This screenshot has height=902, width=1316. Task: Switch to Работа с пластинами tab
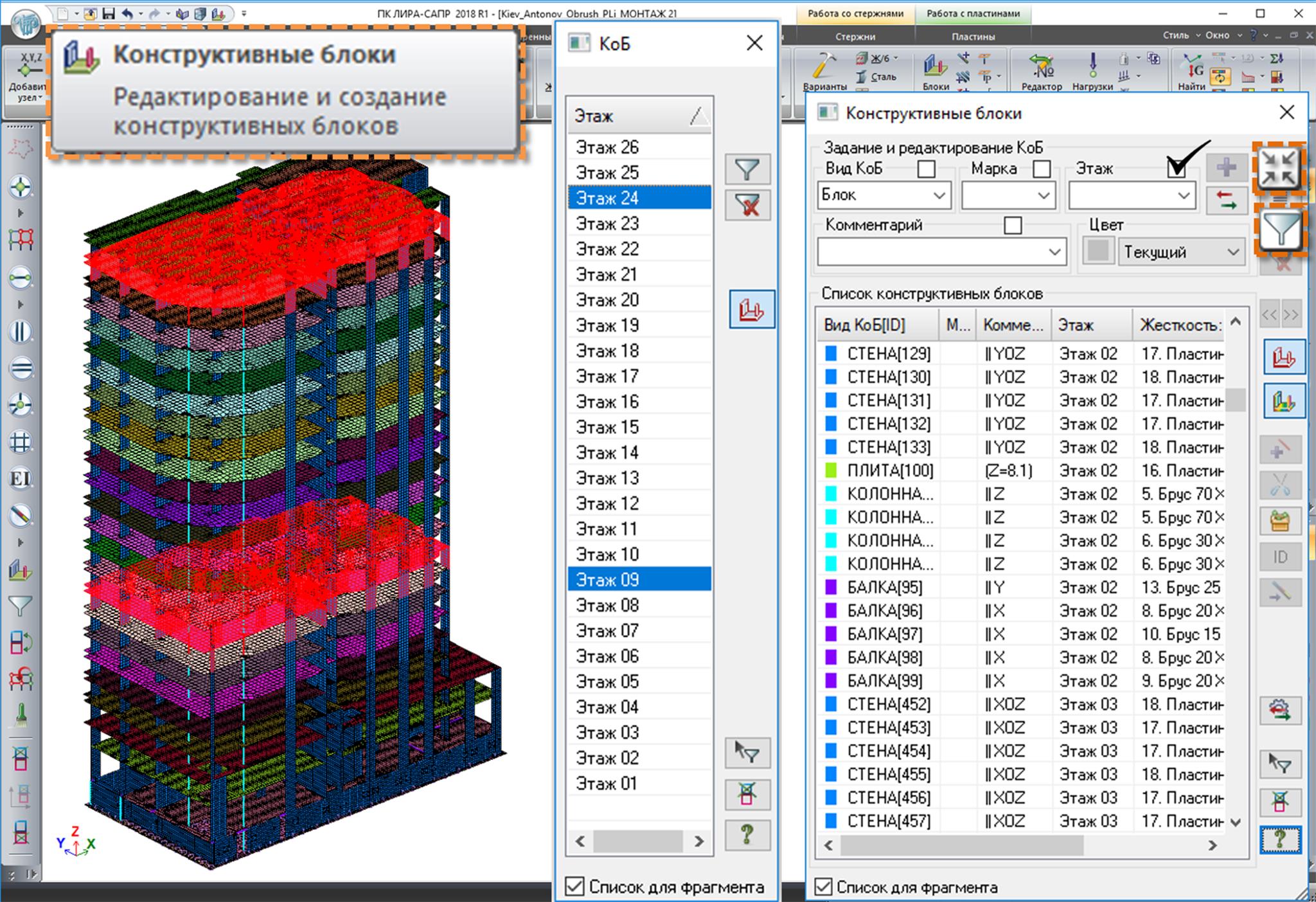(973, 14)
